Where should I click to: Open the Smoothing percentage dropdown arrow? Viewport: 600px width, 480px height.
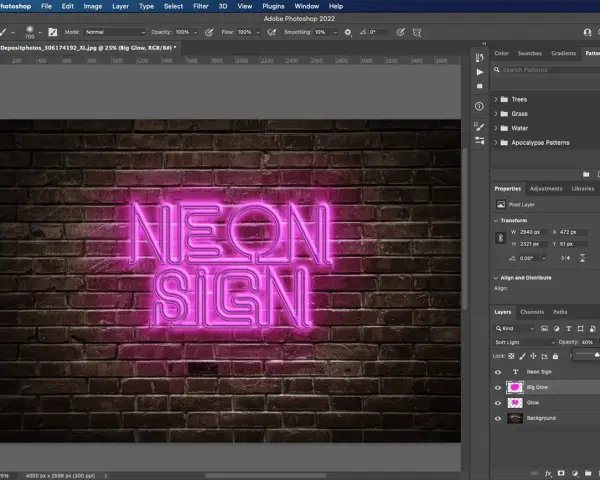pos(335,33)
